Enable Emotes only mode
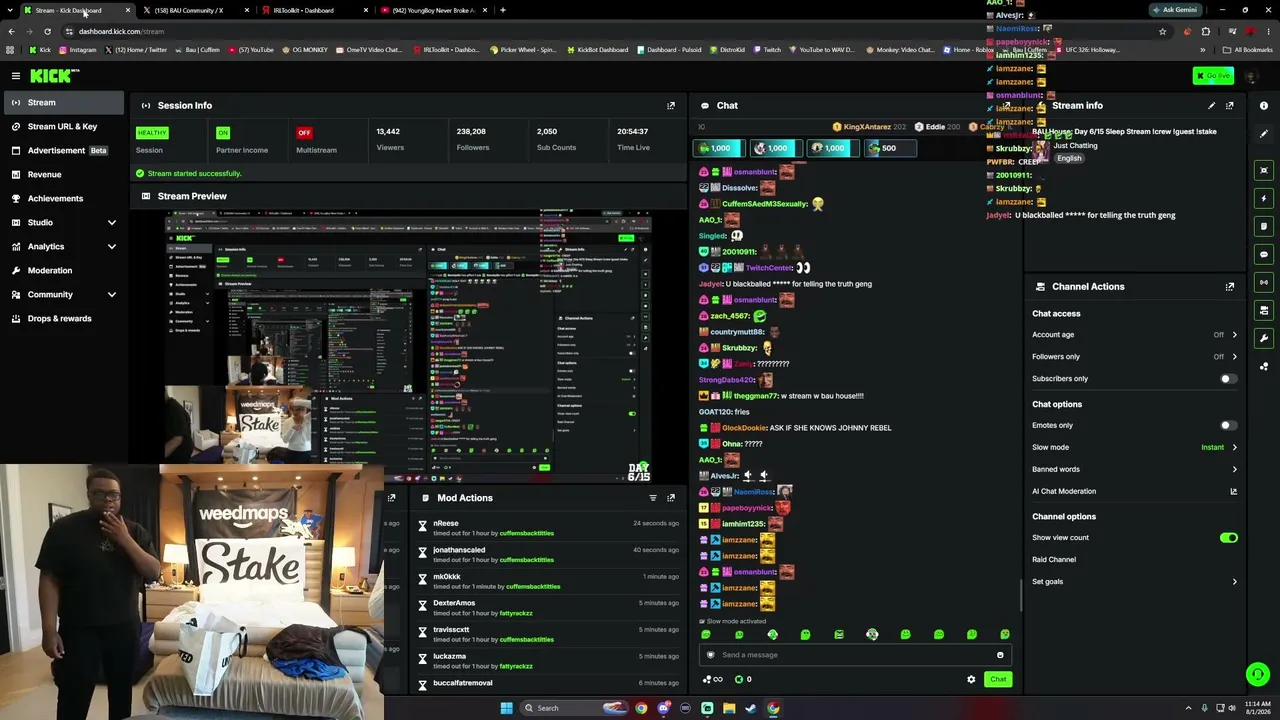 [1228, 426]
